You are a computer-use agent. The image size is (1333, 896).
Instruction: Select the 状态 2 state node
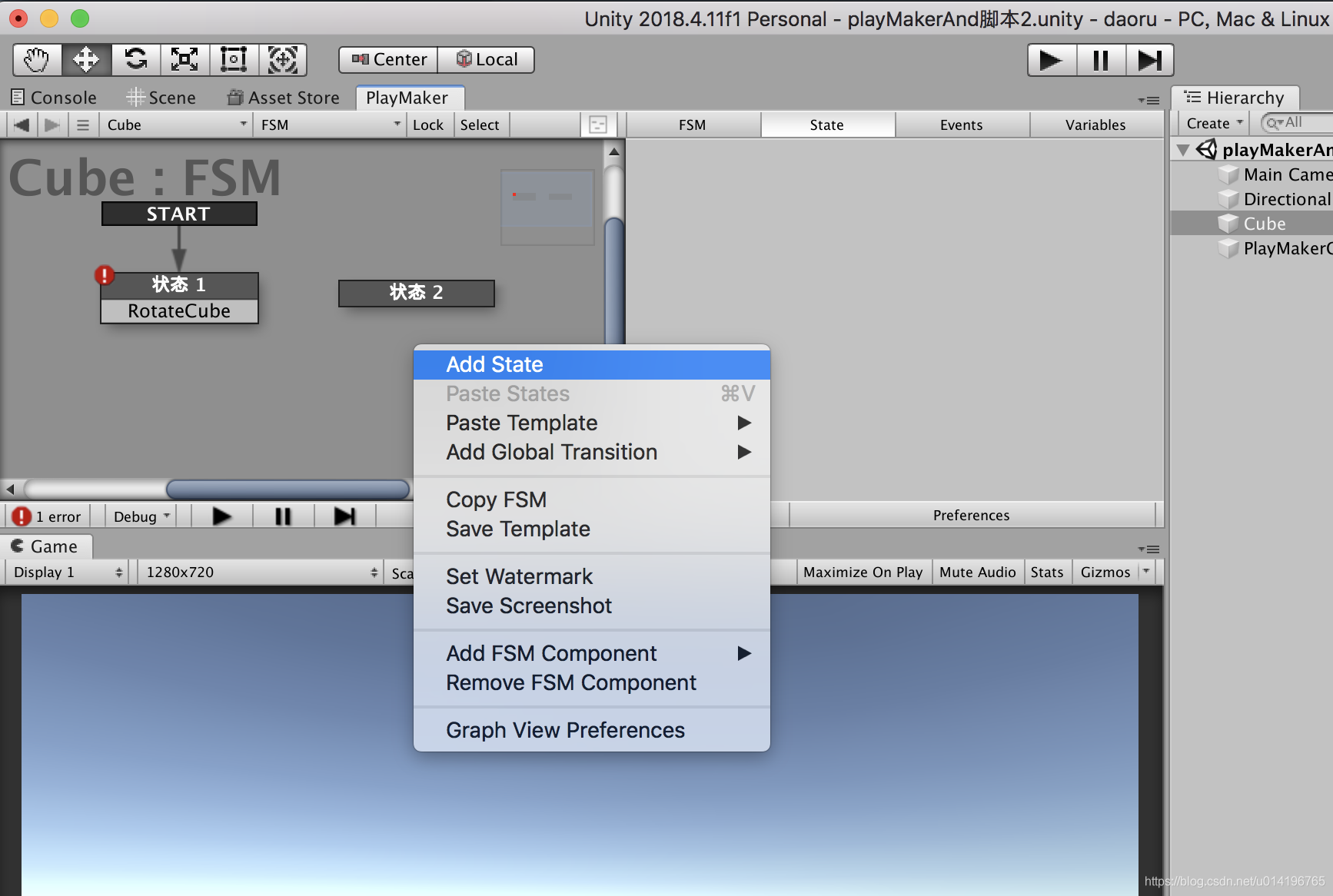coord(416,293)
